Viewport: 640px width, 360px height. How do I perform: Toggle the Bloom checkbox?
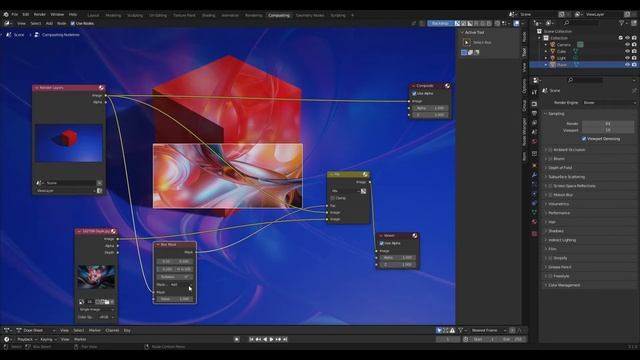coord(550,159)
